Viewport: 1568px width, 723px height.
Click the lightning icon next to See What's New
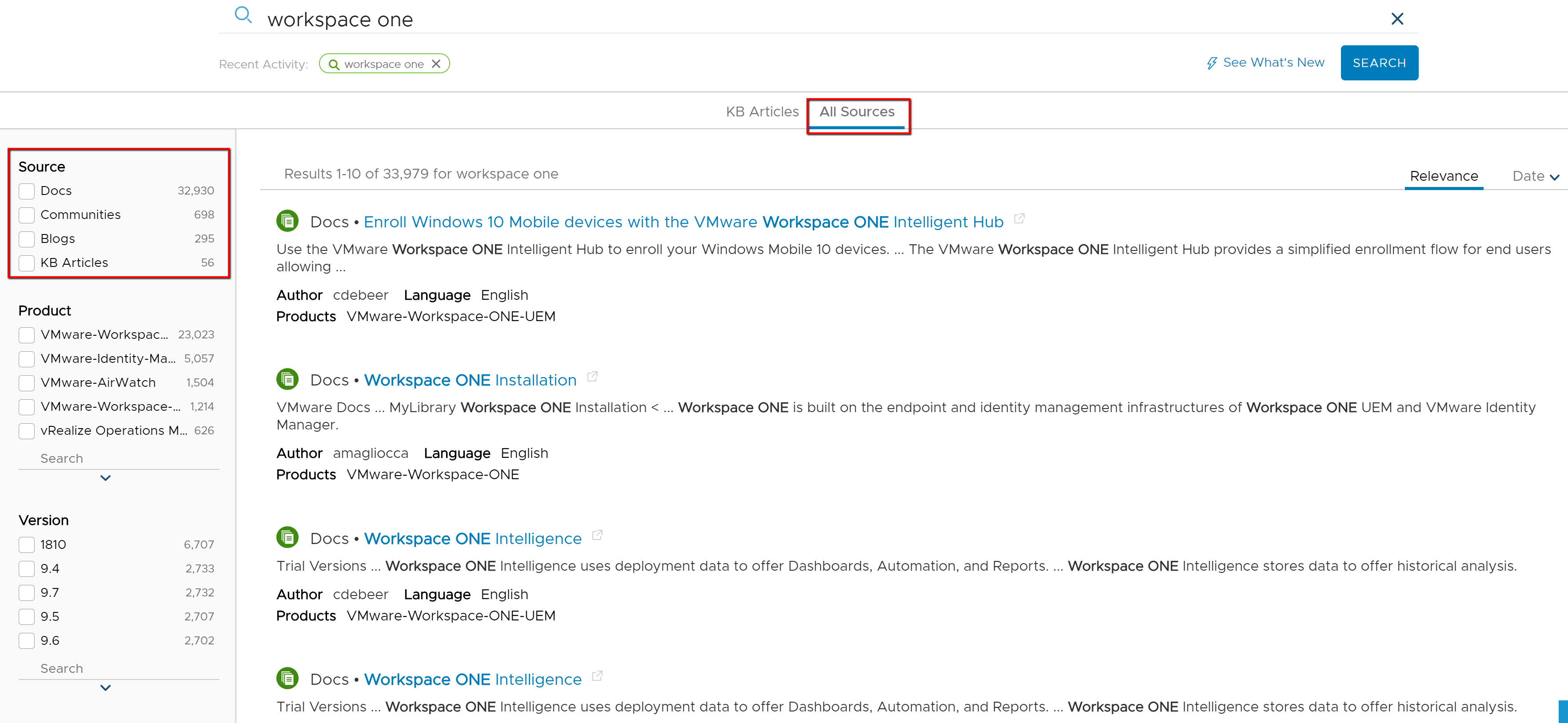point(1211,63)
